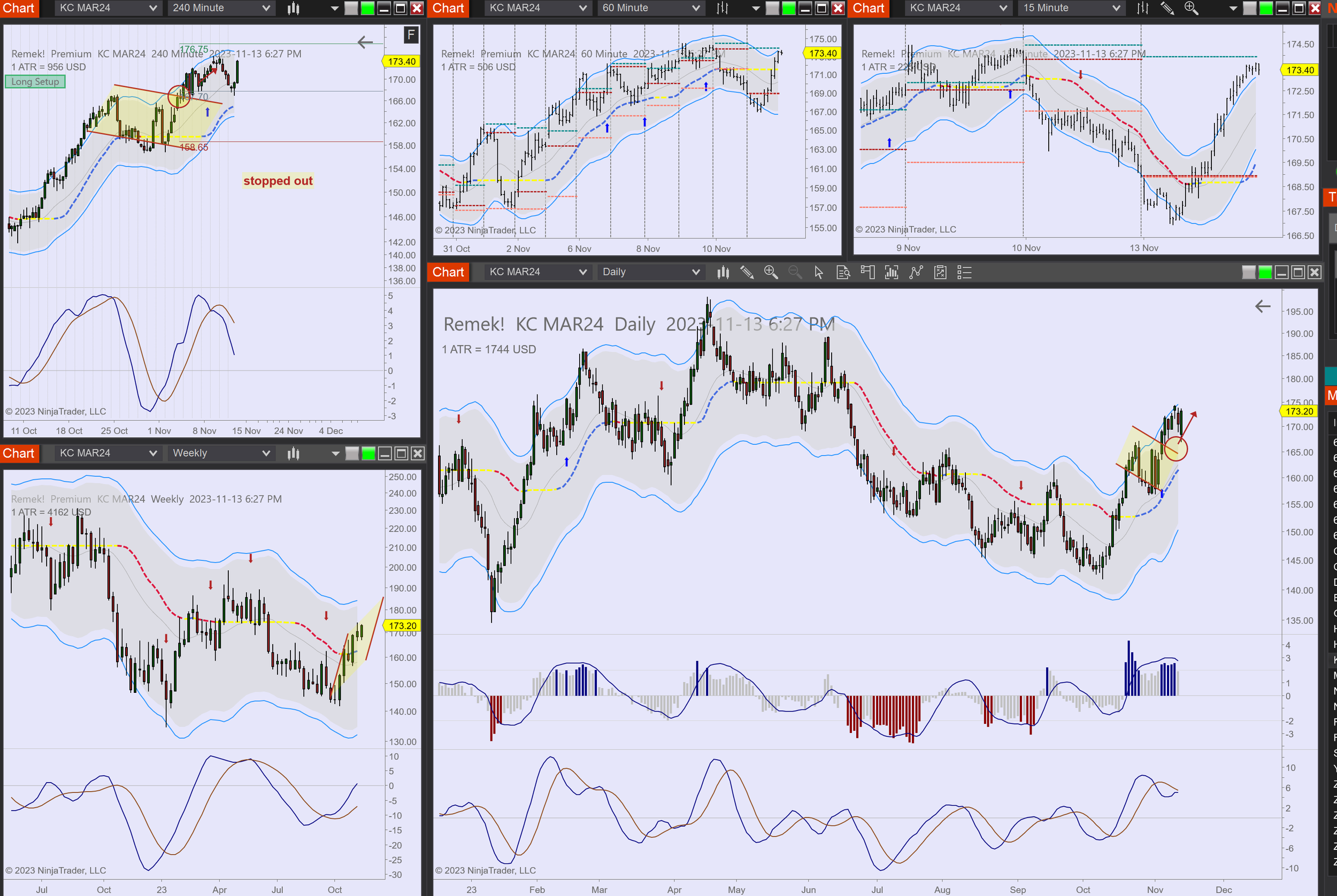Click the Long Setup label button
Viewport: 1337px width, 896px height.
coord(35,82)
